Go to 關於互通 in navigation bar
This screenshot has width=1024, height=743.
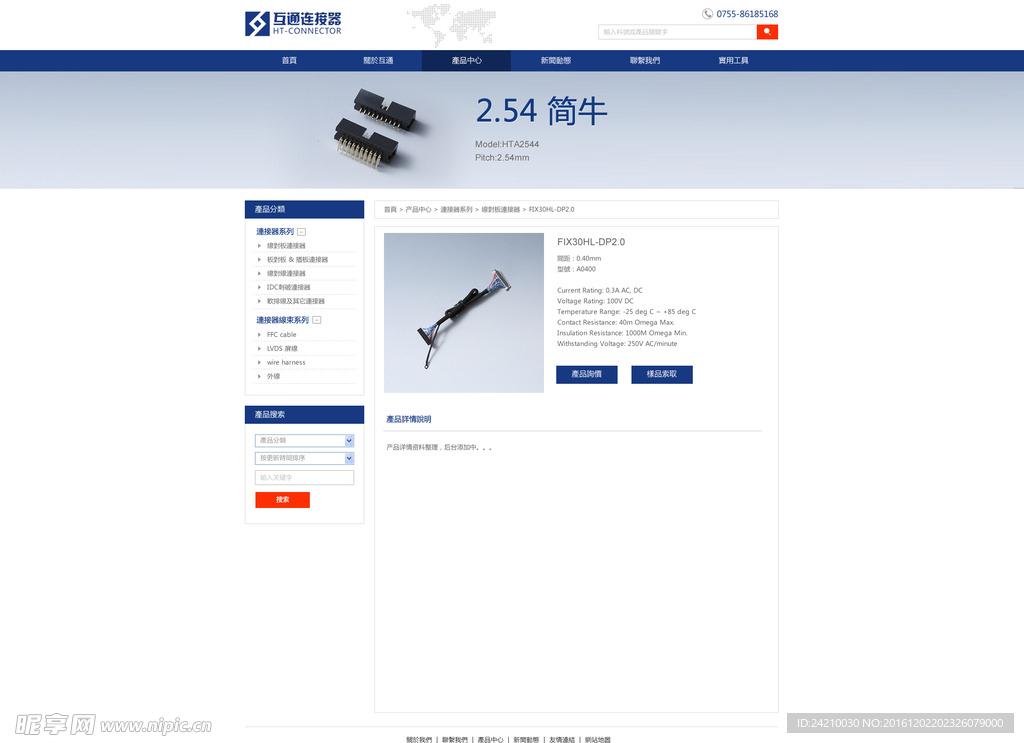[378, 61]
